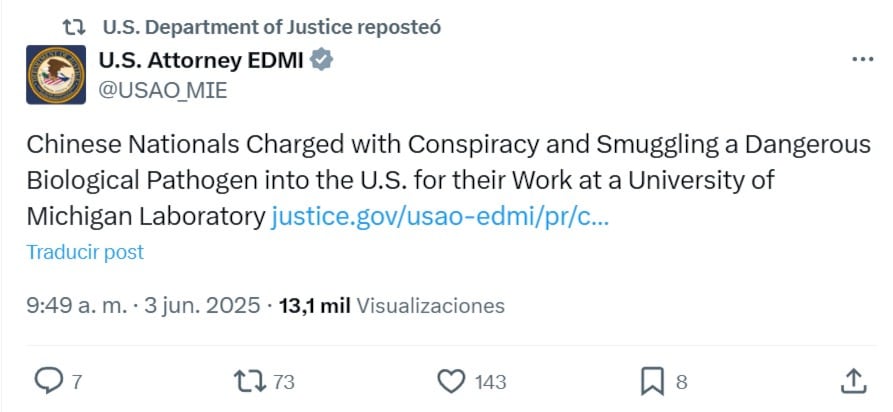Click the small repost icon above the tweet

[73, 25]
